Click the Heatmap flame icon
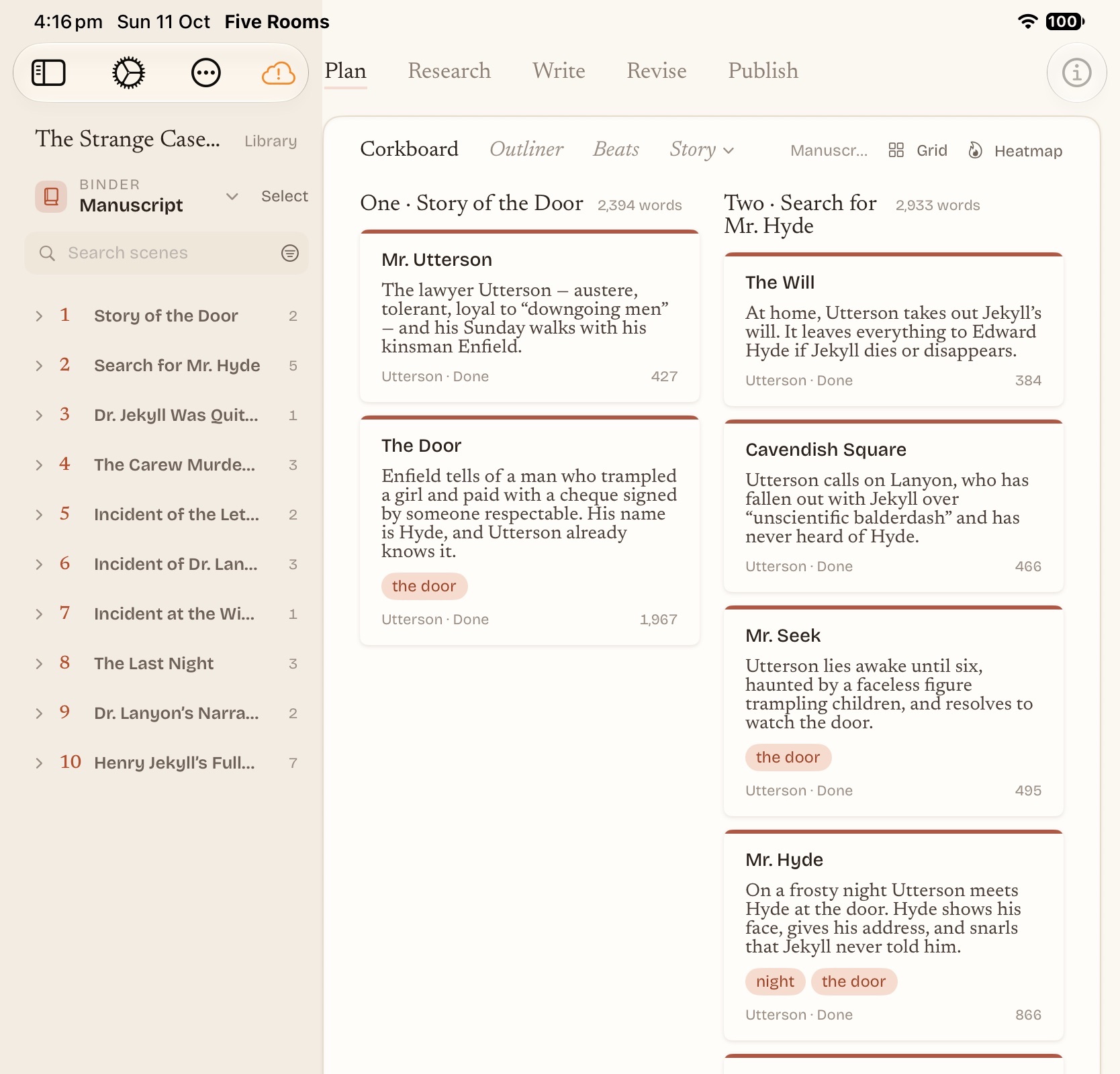 (976, 150)
